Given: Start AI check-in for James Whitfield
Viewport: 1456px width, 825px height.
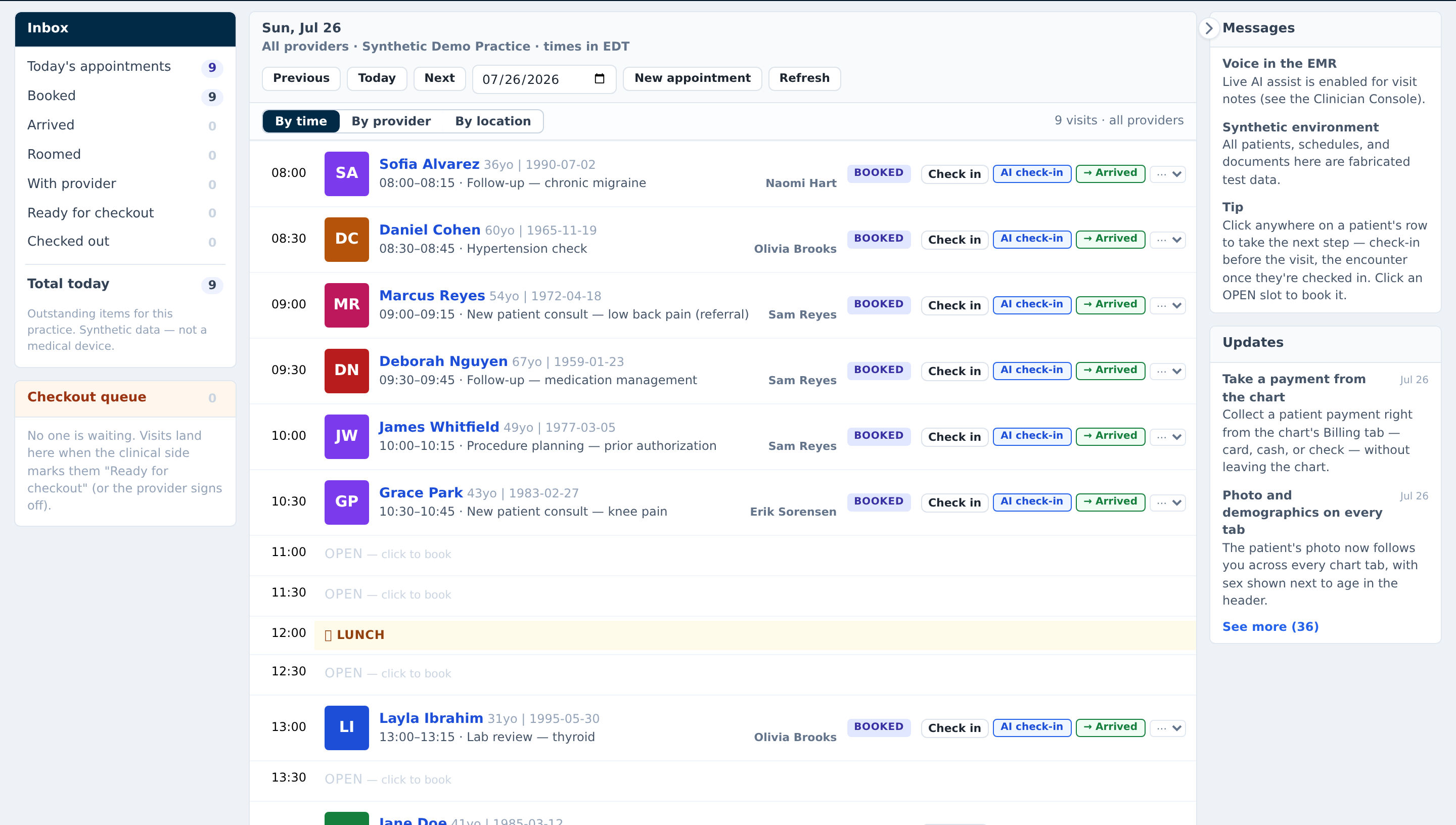Looking at the screenshot, I should coord(1032,436).
